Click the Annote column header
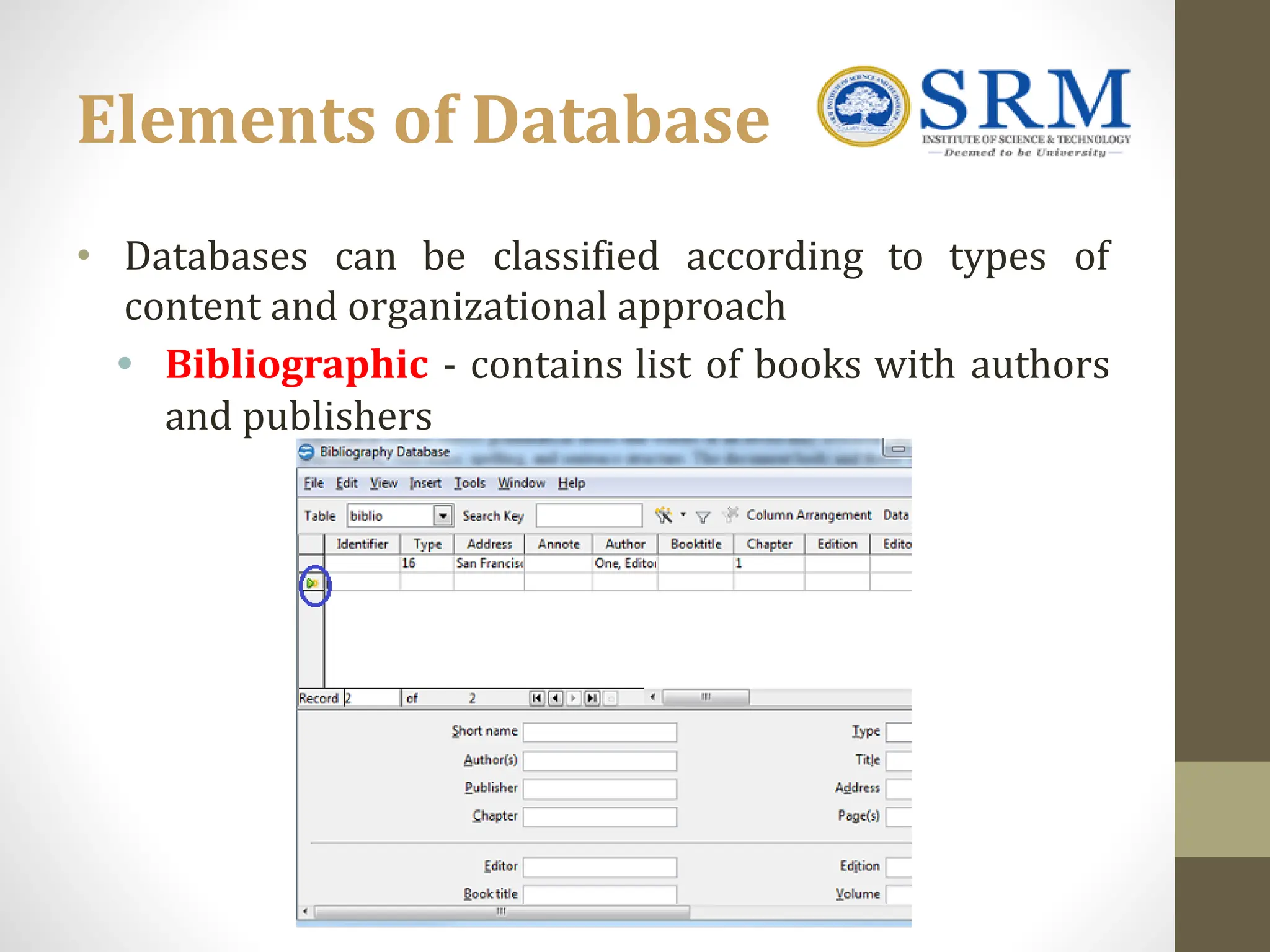 coord(559,544)
